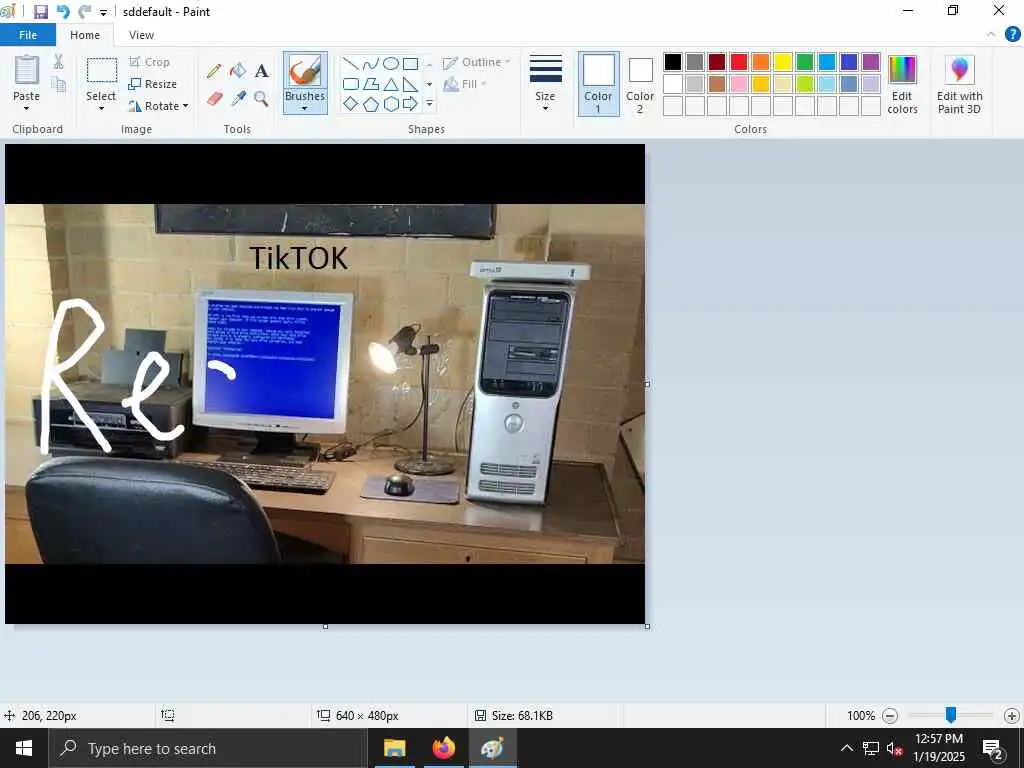
Task: Choose the Right arrow shape
Action: pyautogui.click(x=410, y=104)
